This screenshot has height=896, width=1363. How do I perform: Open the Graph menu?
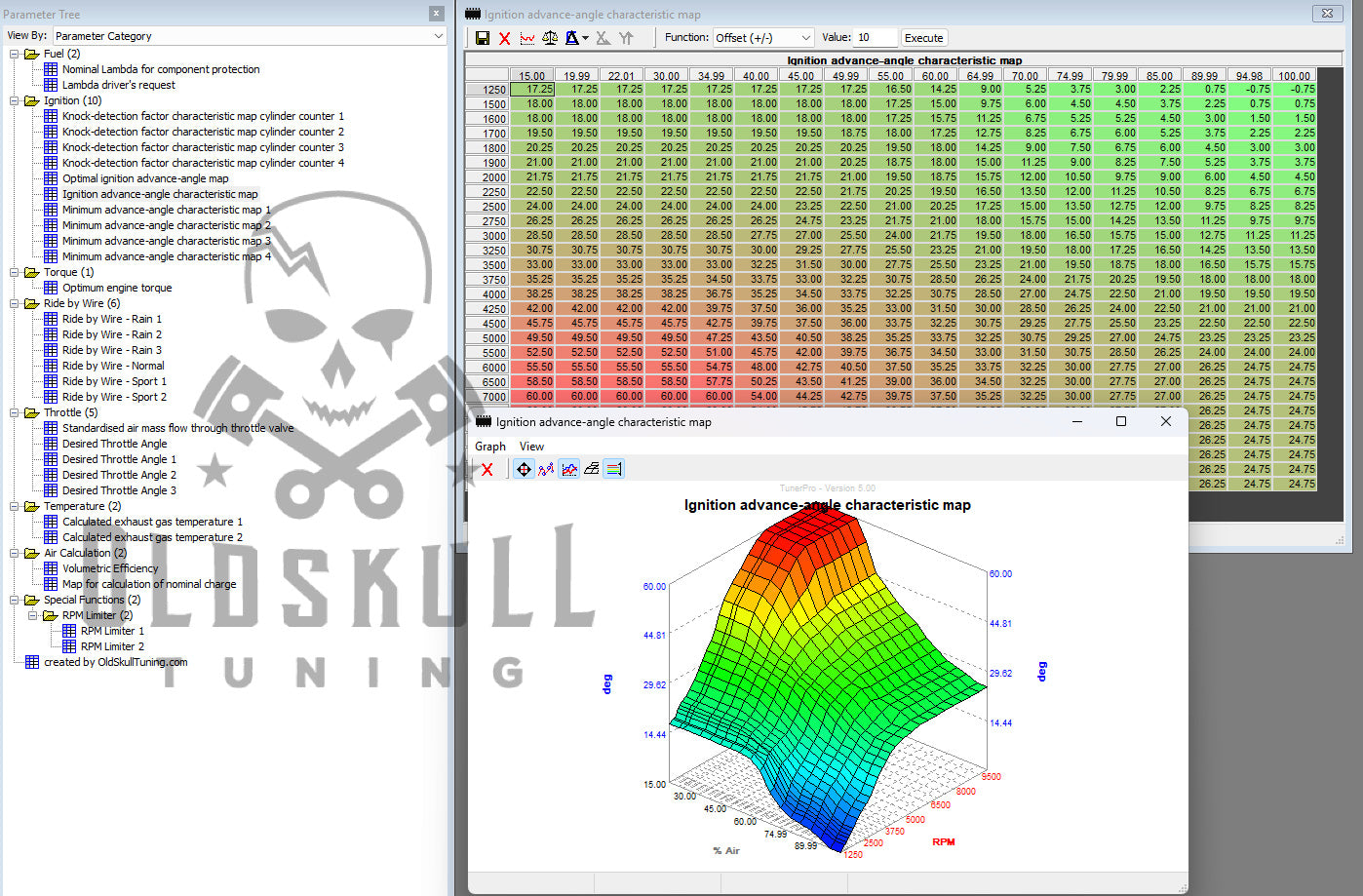pyautogui.click(x=490, y=447)
